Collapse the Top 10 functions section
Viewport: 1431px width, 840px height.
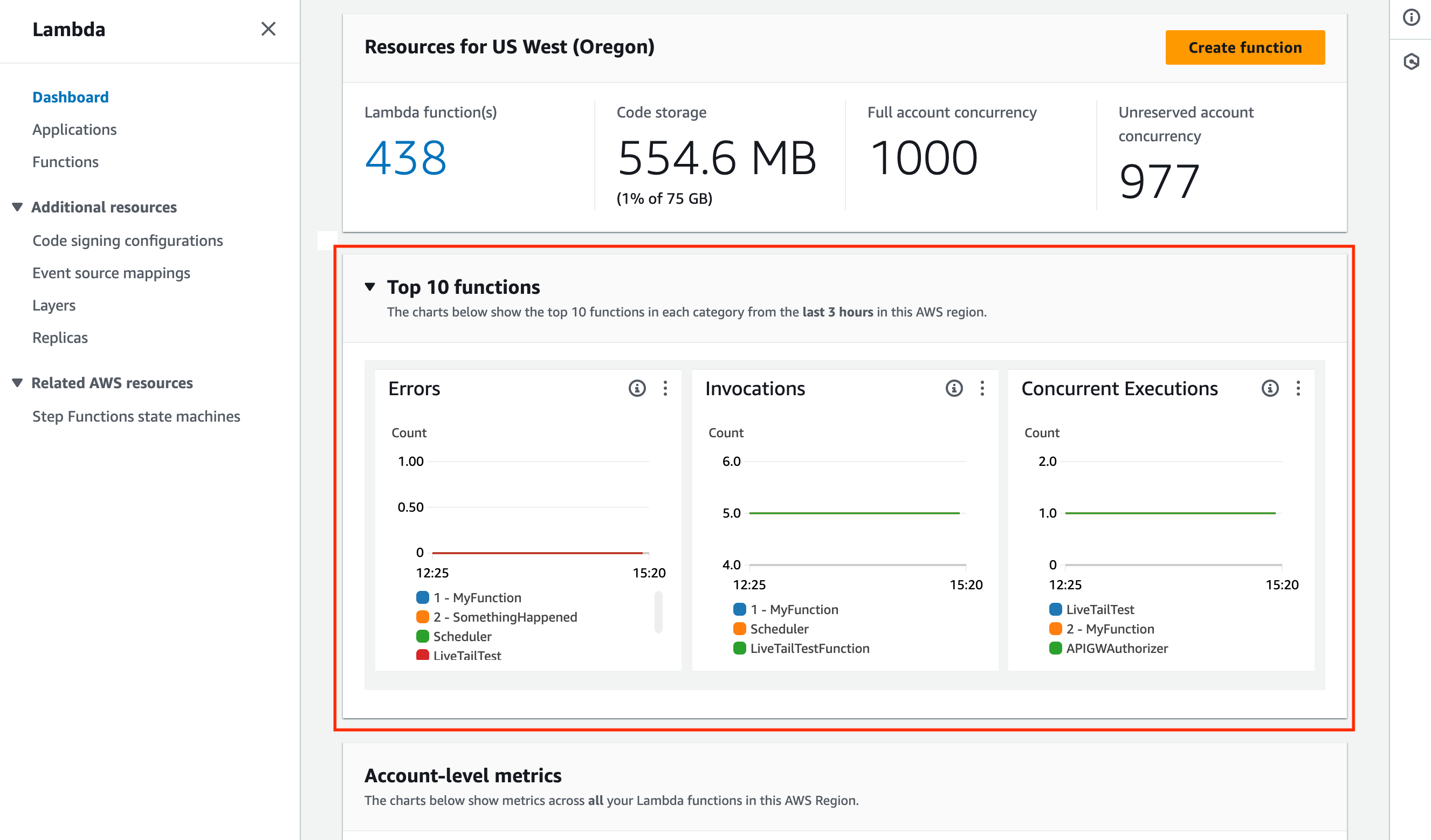click(x=370, y=287)
